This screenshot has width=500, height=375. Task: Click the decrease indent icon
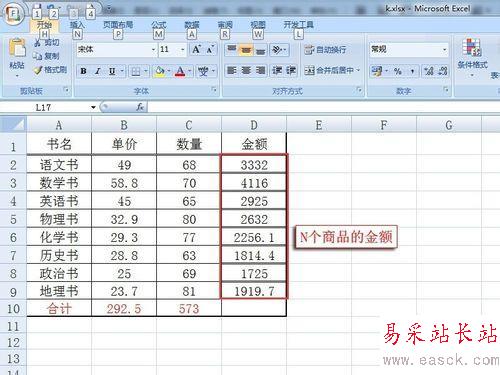[x=277, y=71]
